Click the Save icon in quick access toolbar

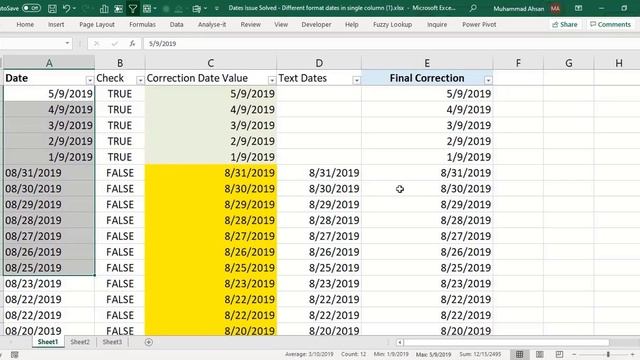tap(52, 8)
